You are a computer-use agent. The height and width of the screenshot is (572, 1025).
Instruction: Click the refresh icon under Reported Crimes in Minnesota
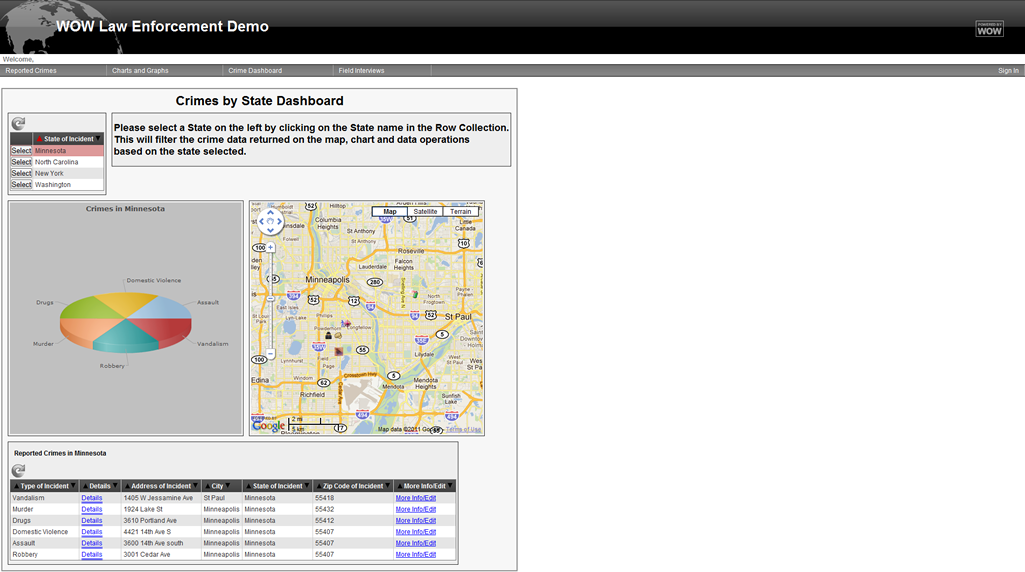coord(18,470)
